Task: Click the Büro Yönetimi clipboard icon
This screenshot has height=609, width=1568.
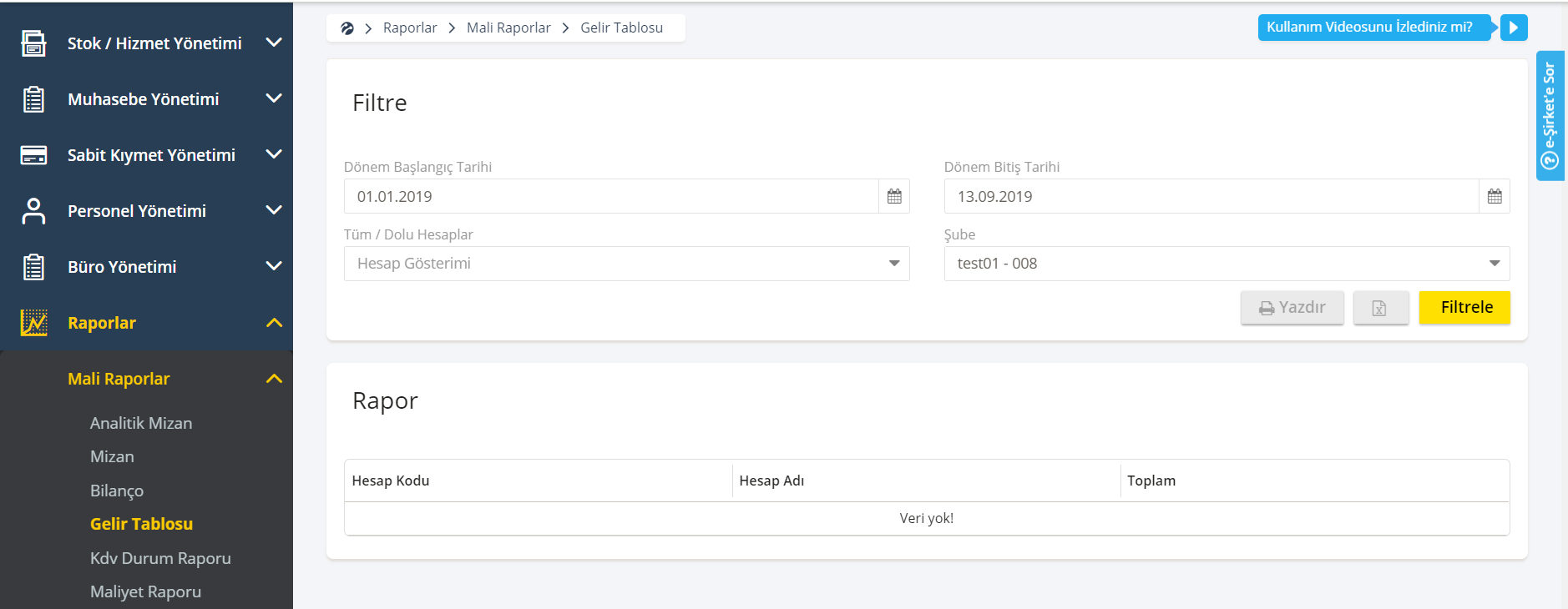Action: point(33,267)
